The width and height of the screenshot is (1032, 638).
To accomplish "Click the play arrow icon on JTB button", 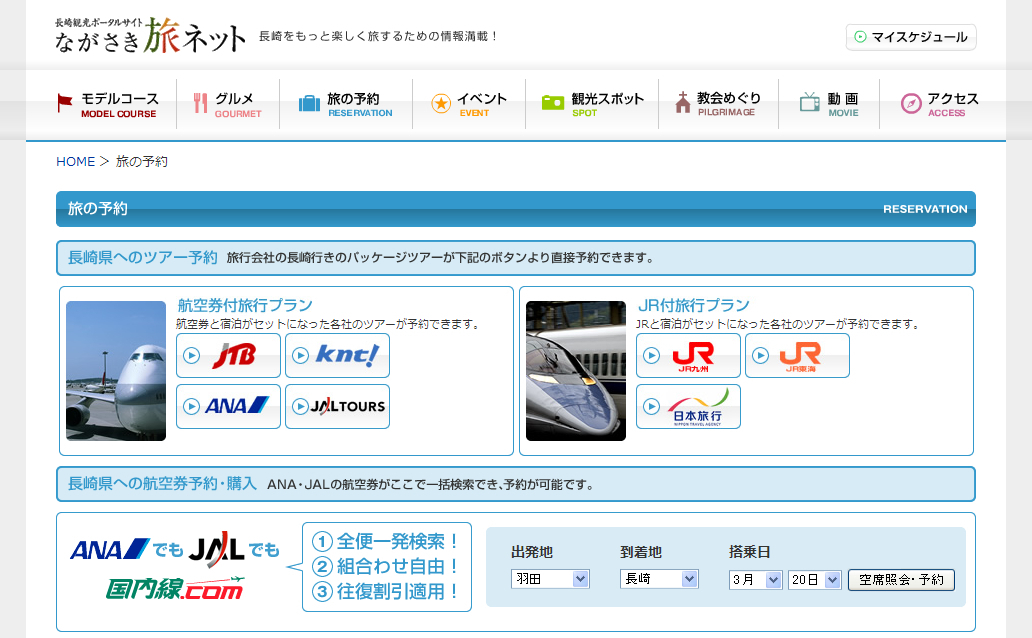I will (x=192, y=356).
